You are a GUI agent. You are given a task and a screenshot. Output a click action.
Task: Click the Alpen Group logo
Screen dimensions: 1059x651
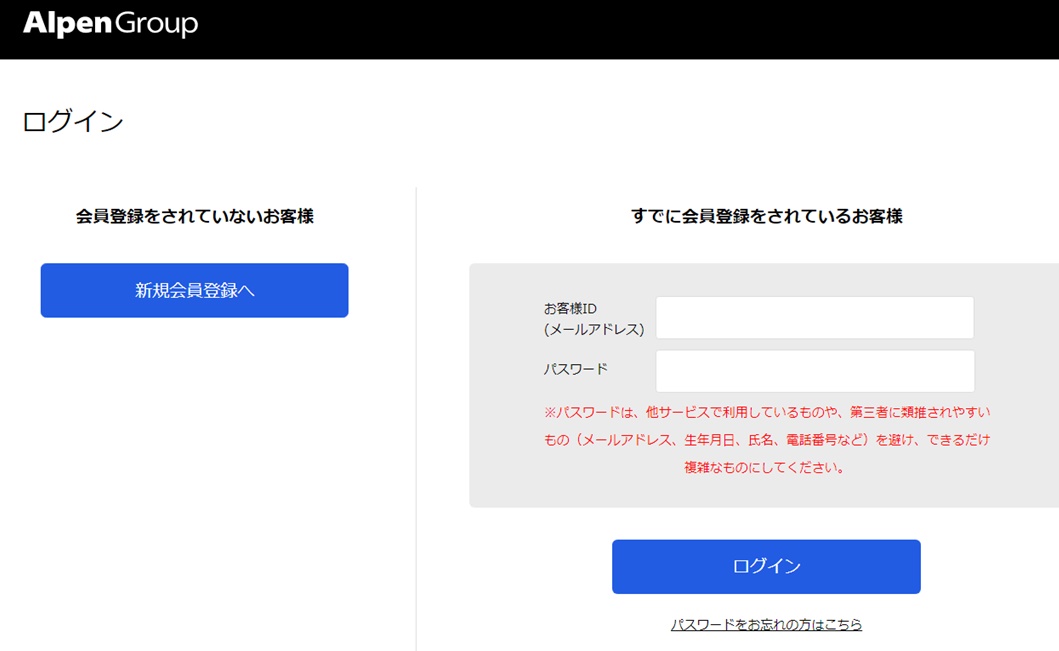pos(110,24)
